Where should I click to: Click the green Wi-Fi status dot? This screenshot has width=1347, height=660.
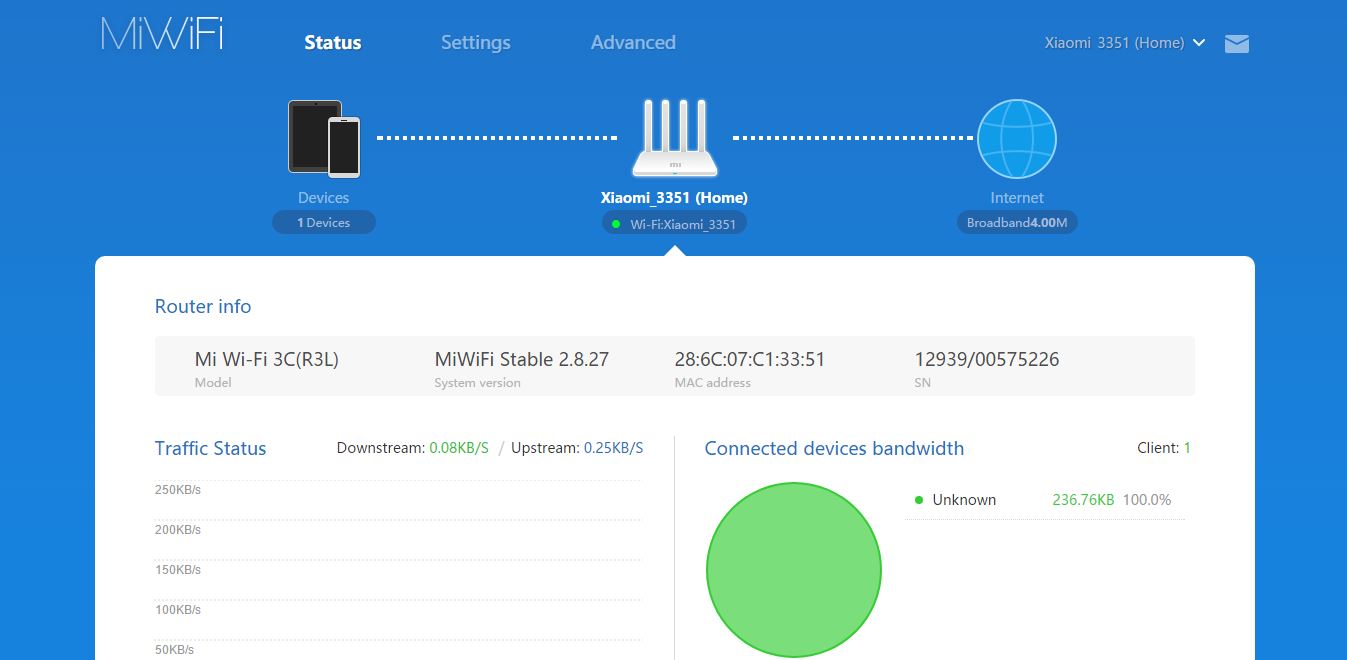[x=616, y=224]
